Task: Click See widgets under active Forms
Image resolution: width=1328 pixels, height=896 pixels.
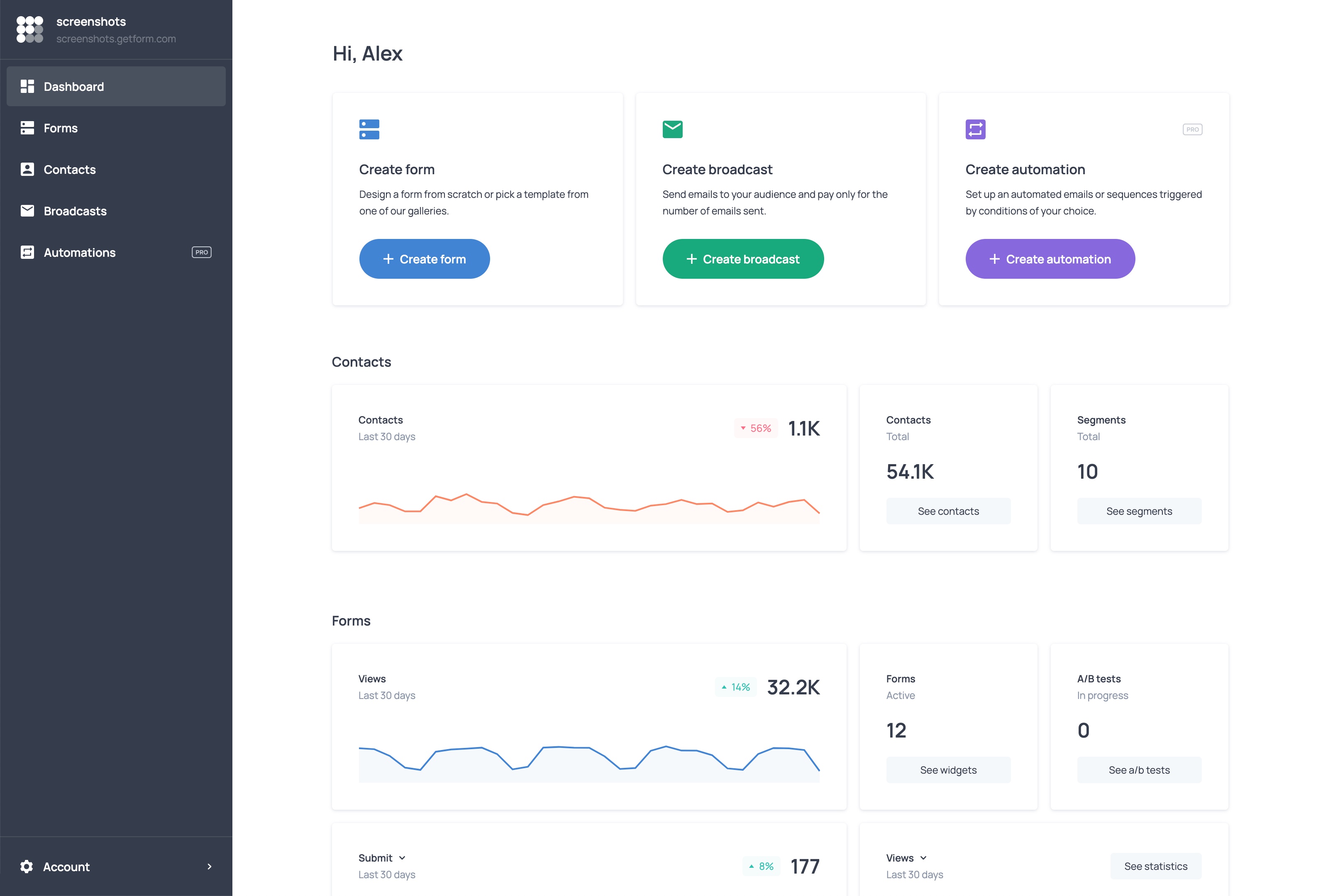Action: tap(948, 769)
